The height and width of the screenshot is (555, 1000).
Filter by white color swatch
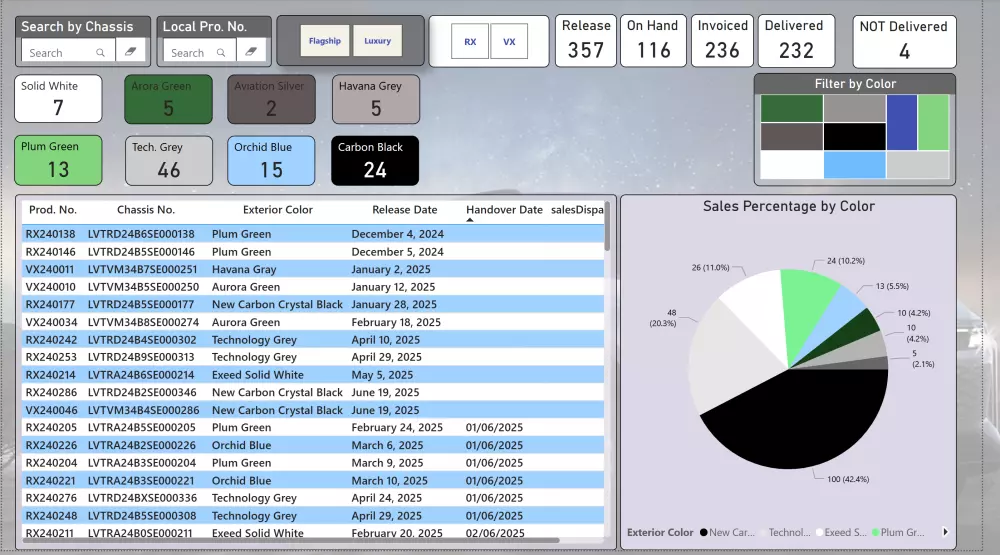[791, 165]
